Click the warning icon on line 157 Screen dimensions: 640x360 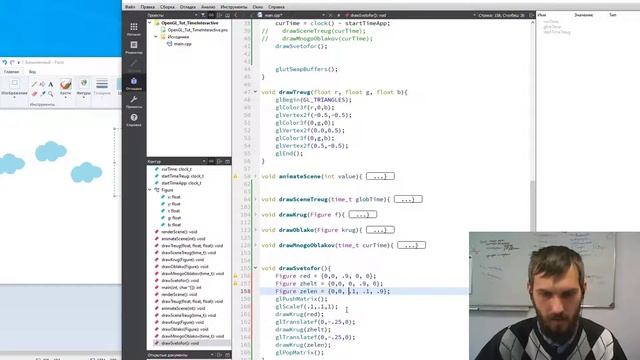[236, 283]
